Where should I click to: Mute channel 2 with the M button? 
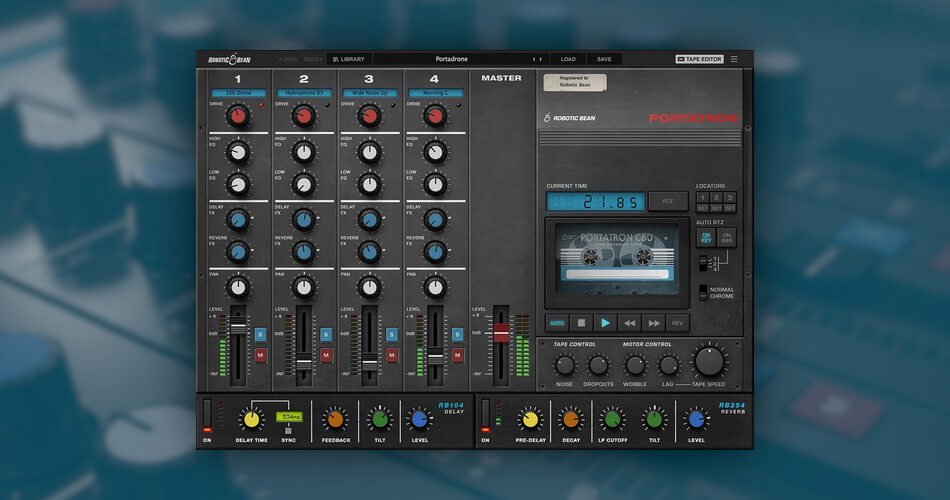click(x=325, y=355)
